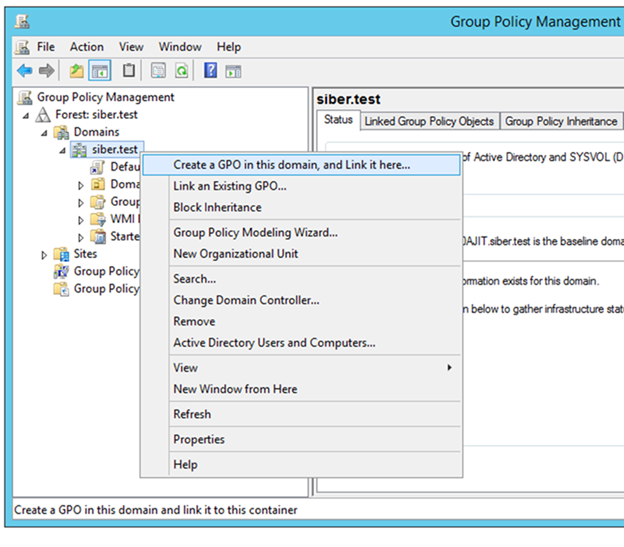This screenshot has height=547, width=624.
Task: Open the File menu
Action: [46, 47]
